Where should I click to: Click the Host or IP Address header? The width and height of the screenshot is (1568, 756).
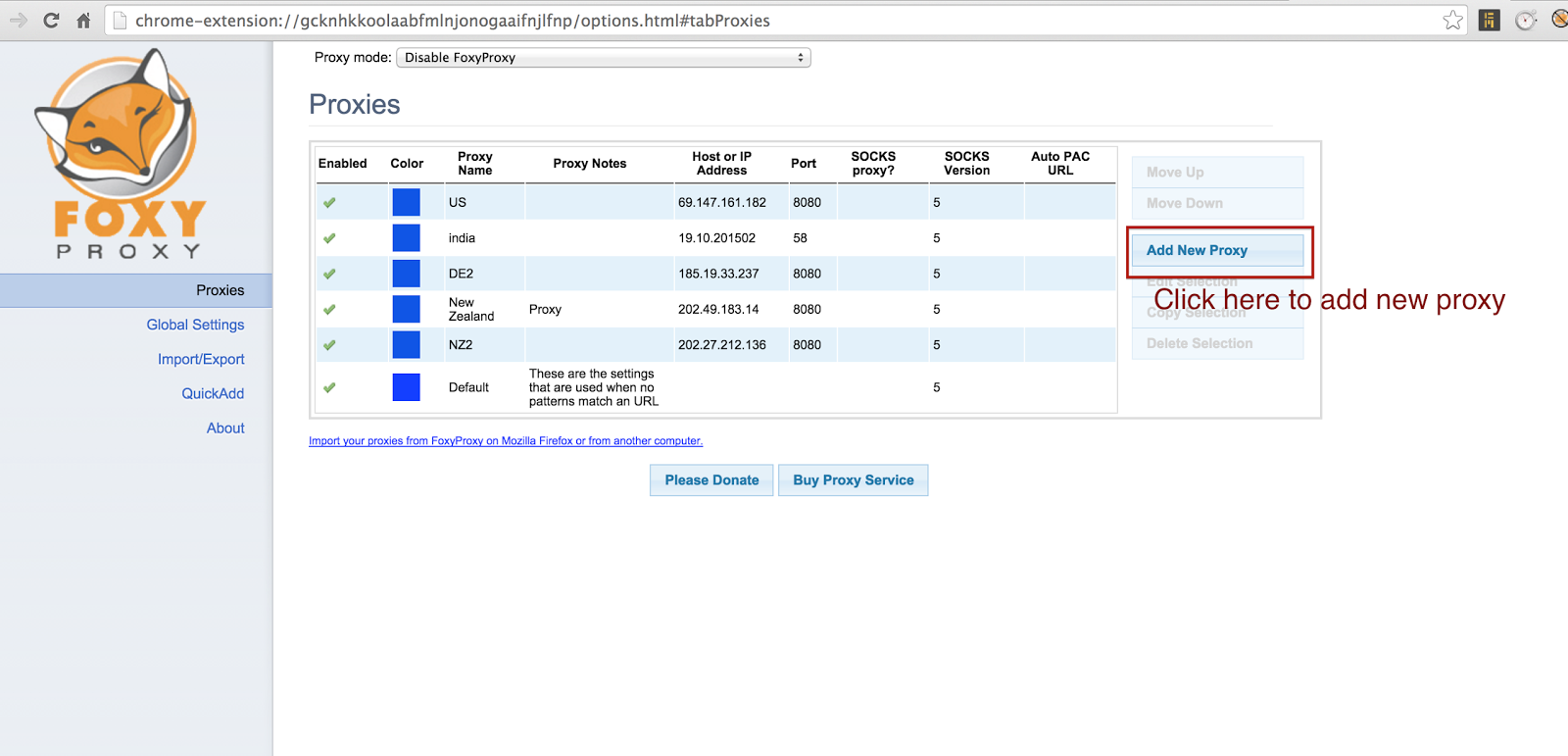point(722,163)
